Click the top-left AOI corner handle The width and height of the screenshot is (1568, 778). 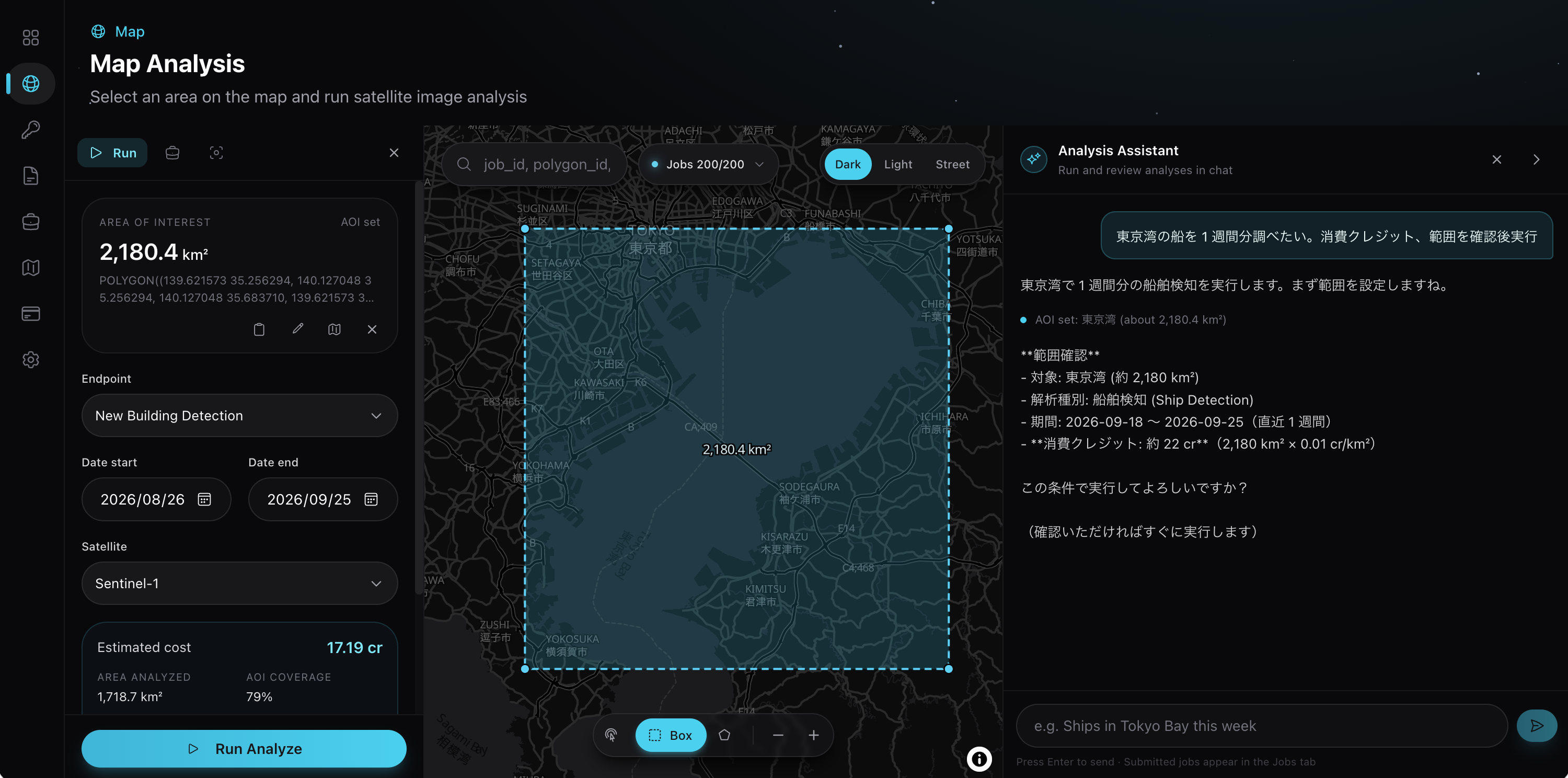[x=525, y=229]
